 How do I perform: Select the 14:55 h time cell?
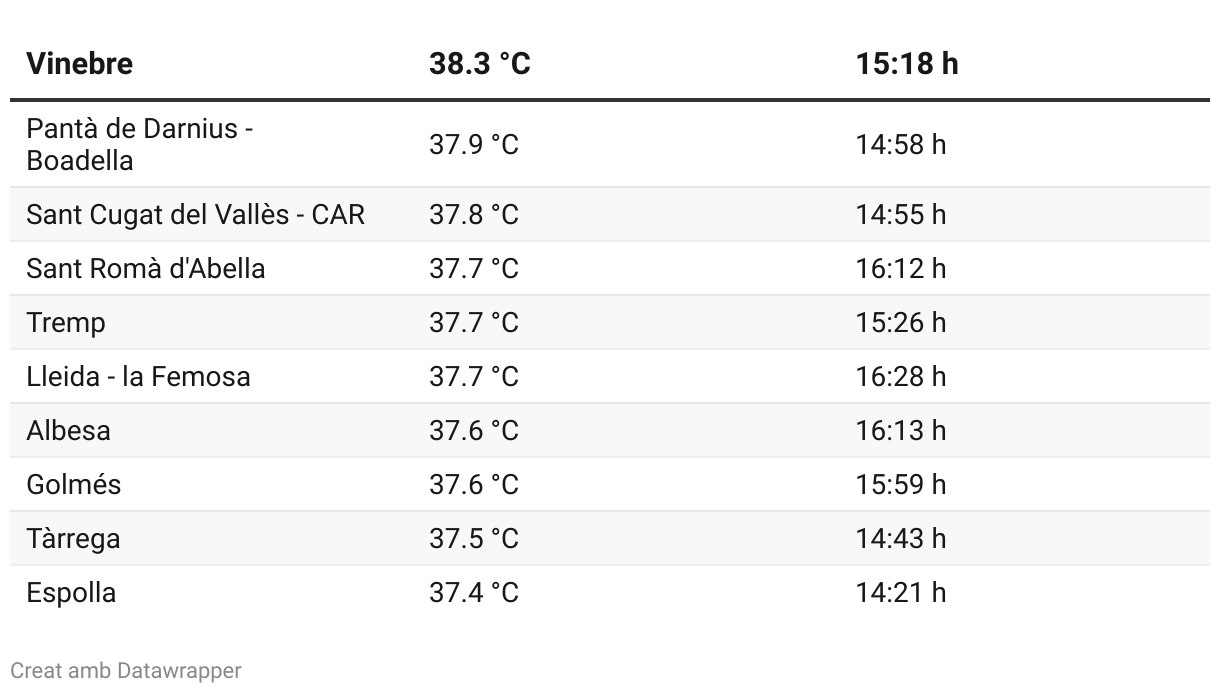900,214
